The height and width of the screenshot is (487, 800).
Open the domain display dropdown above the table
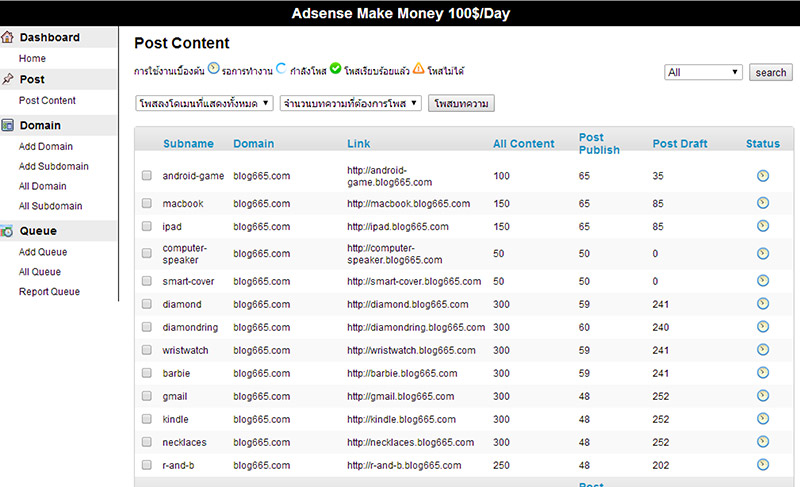204,103
